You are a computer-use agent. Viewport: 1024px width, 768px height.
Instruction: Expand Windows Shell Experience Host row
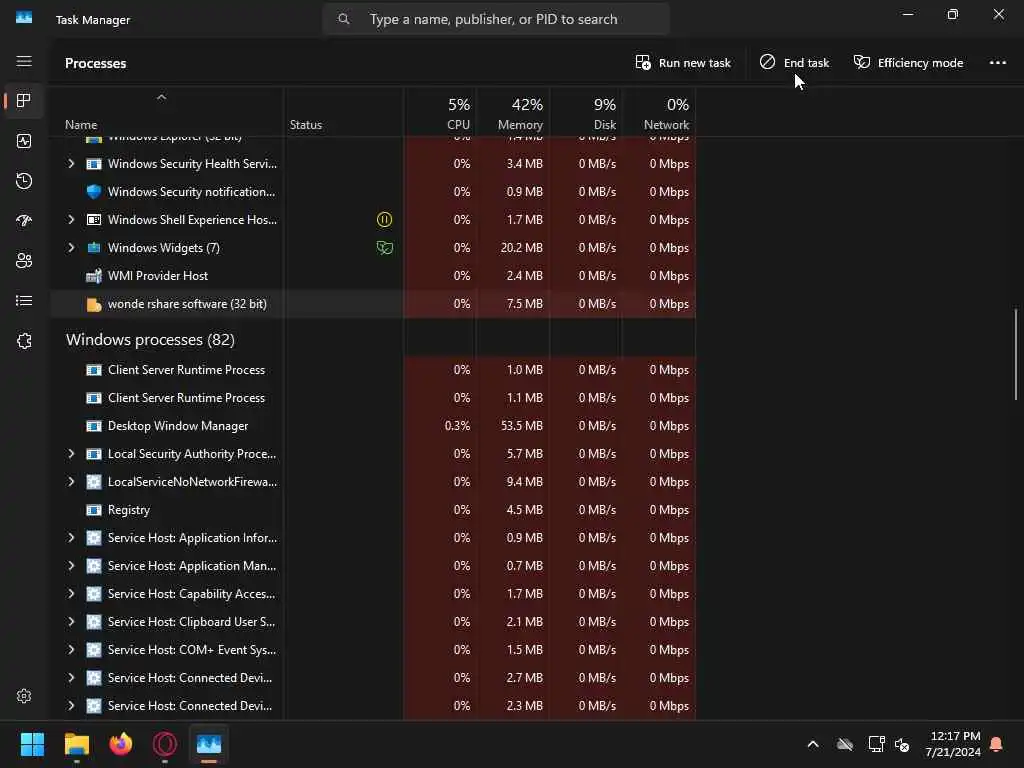click(x=71, y=219)
